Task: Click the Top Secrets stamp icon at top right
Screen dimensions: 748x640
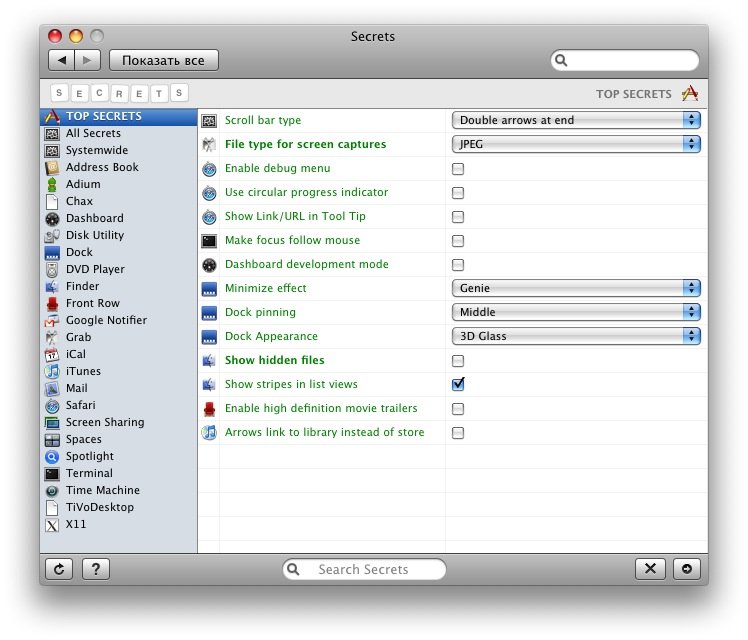Action: click(690, 93)
